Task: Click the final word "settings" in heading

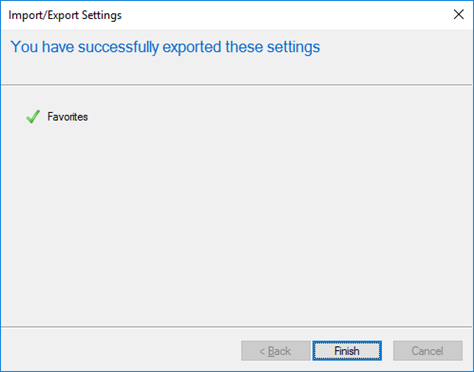Action: tap(293, 47)
